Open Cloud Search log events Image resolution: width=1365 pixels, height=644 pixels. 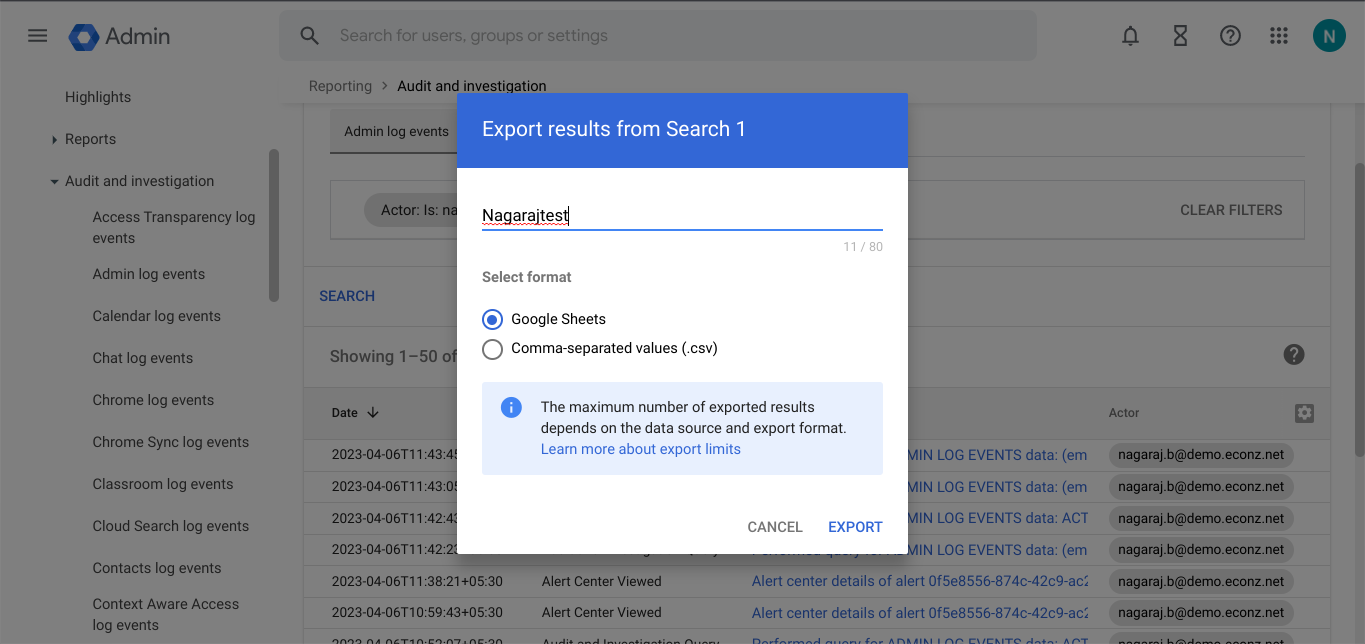171,526
